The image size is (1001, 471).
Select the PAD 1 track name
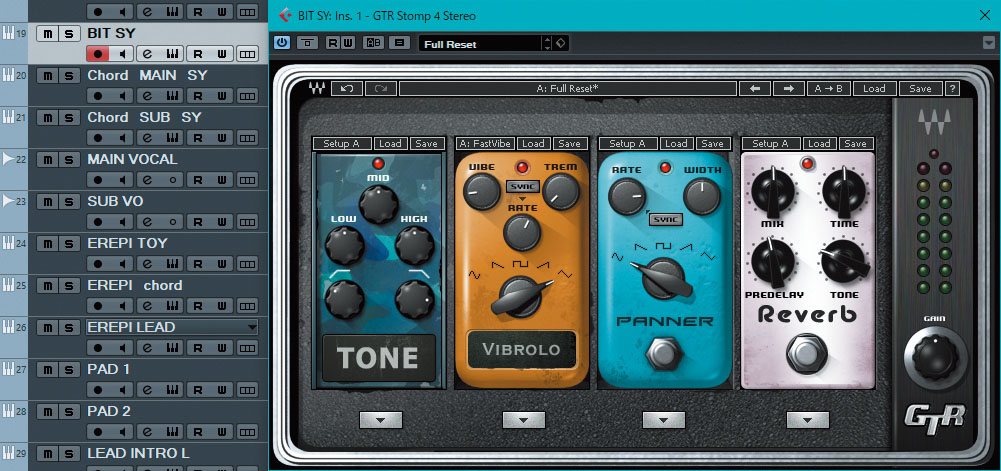pyautogui.click(x=109, y=370)
